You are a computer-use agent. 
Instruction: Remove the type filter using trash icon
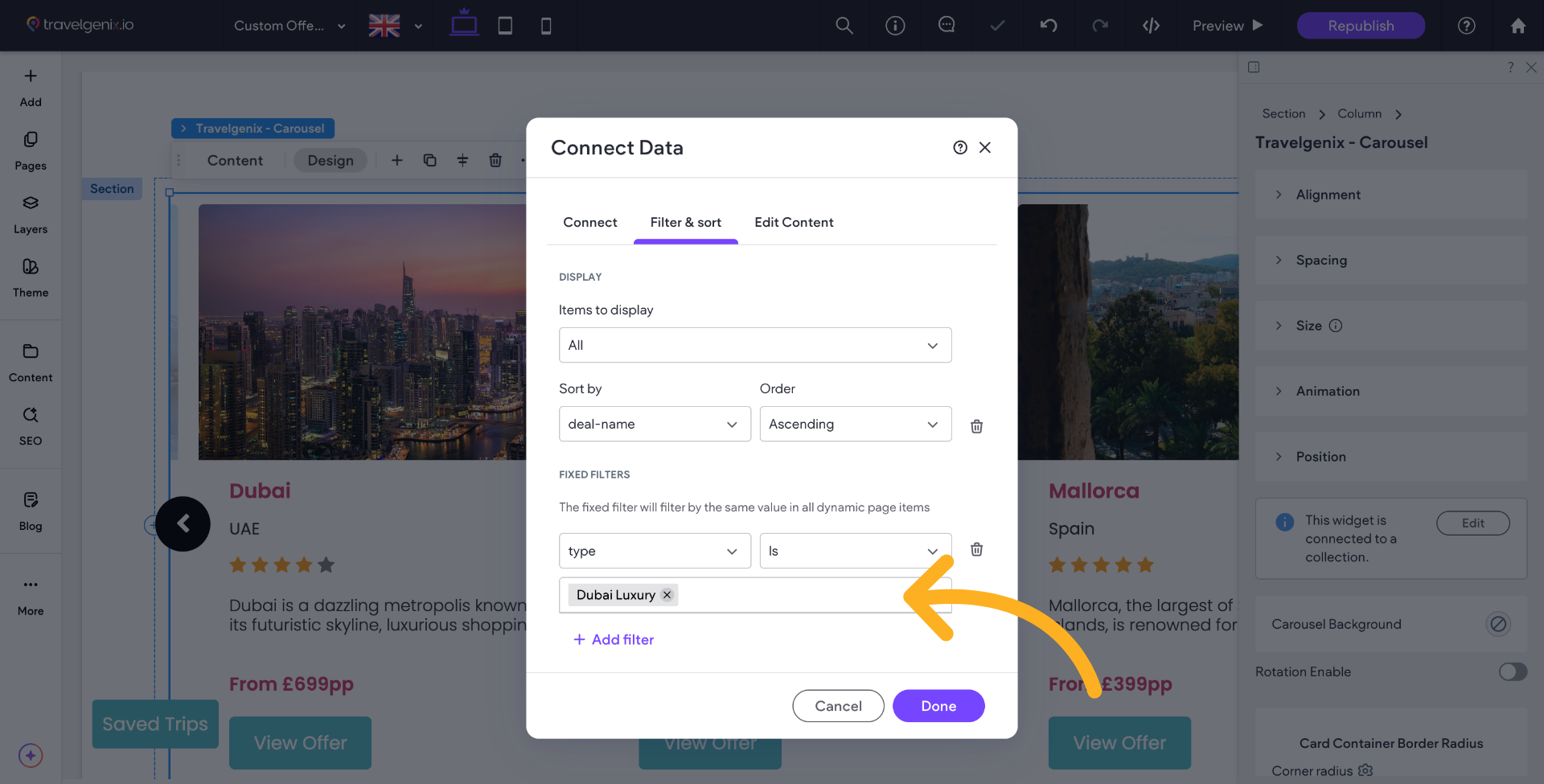point(976,549)
